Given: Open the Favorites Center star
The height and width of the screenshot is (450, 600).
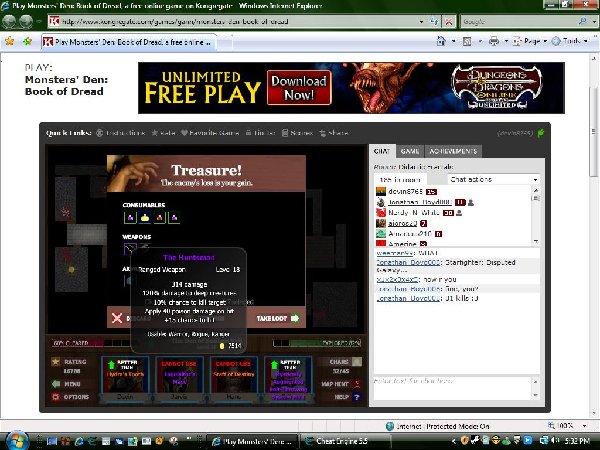Looking at the screenshot, I should [10, 41].
